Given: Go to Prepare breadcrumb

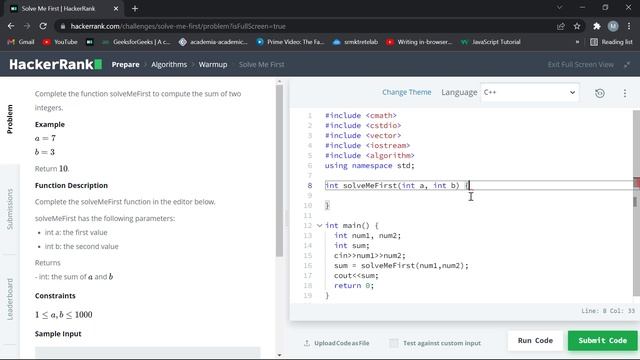Looking at the screenshot, I should [125, 64].
